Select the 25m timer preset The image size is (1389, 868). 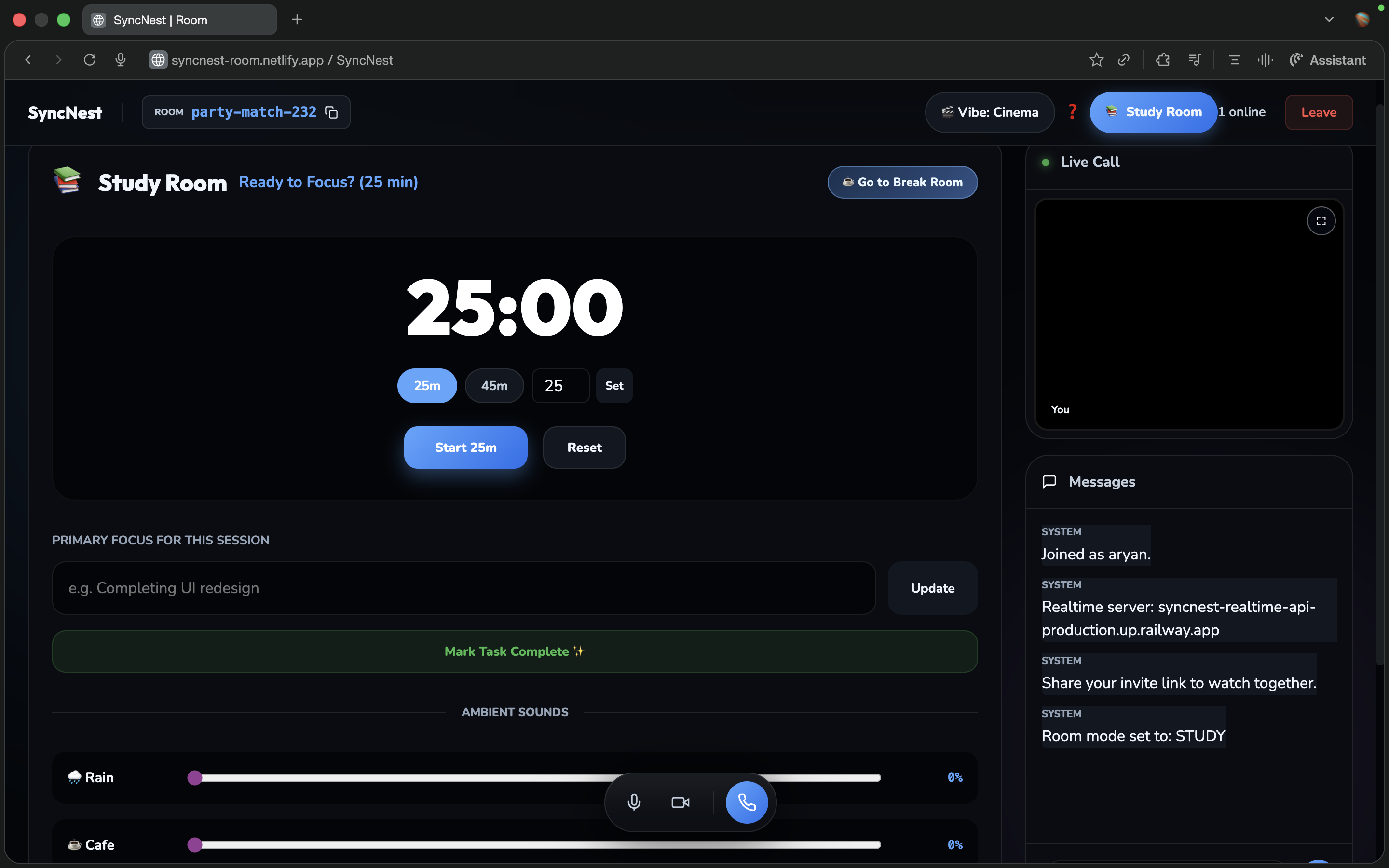(426, 385)
